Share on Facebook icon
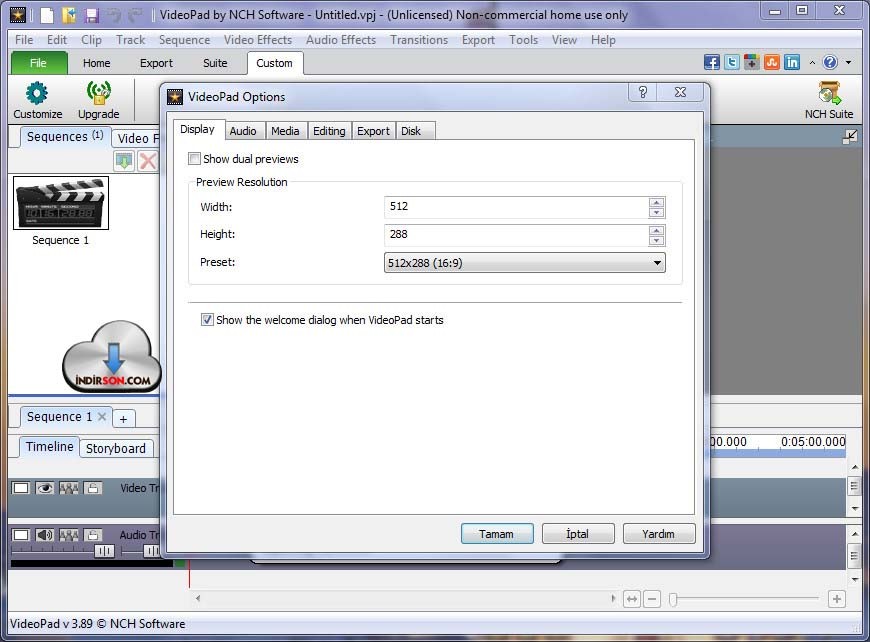 [712, 62]
